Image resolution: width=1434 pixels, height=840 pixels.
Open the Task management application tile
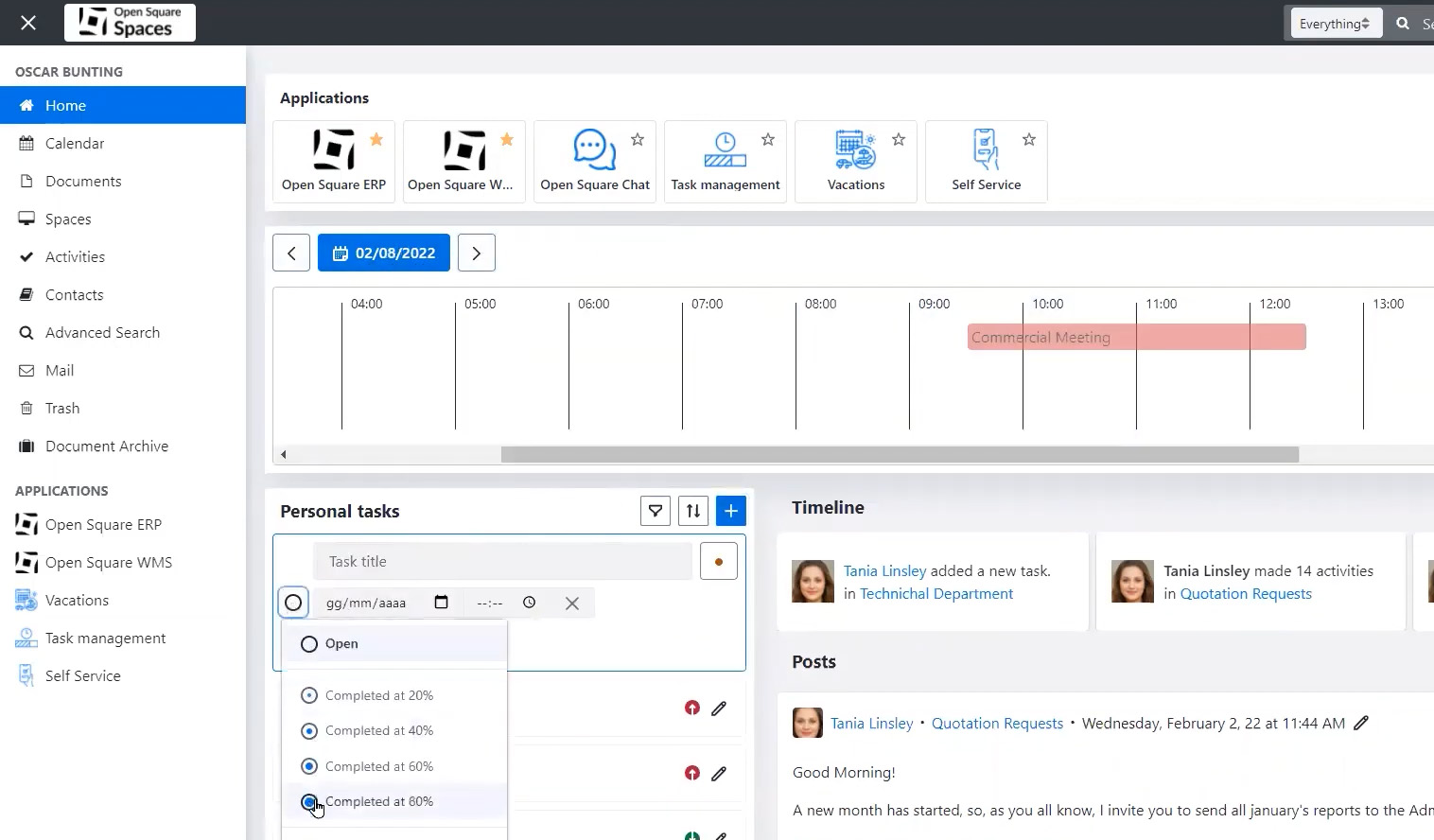pos(726,162)
